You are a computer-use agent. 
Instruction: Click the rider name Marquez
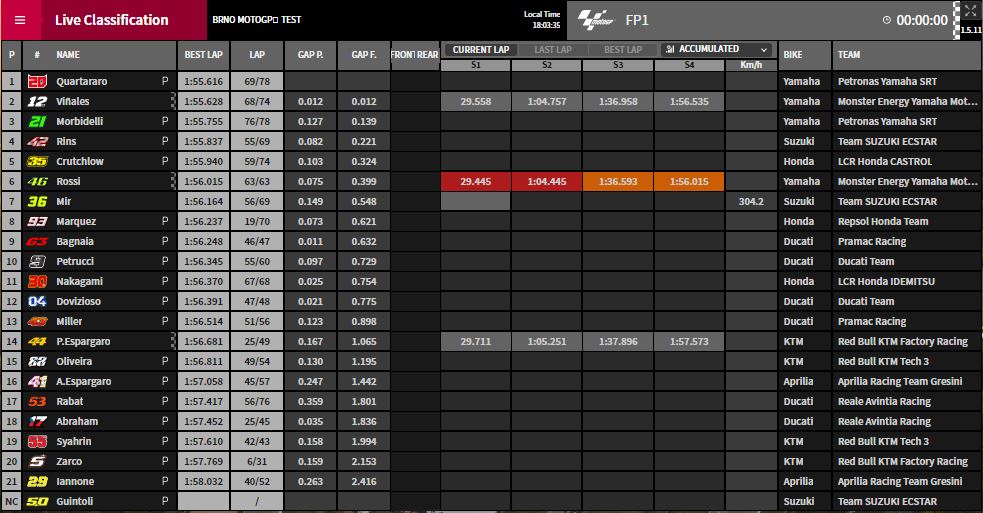click(76, 222)
